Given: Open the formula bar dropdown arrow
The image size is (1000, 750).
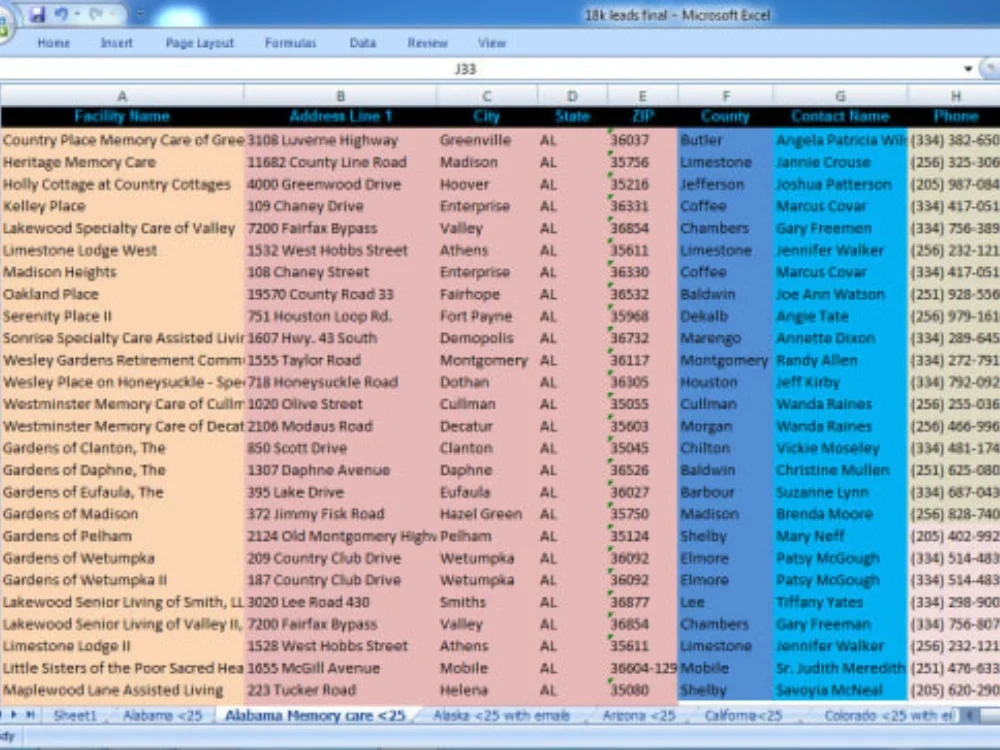Looking at the screenshot, I should pos(968,69).
